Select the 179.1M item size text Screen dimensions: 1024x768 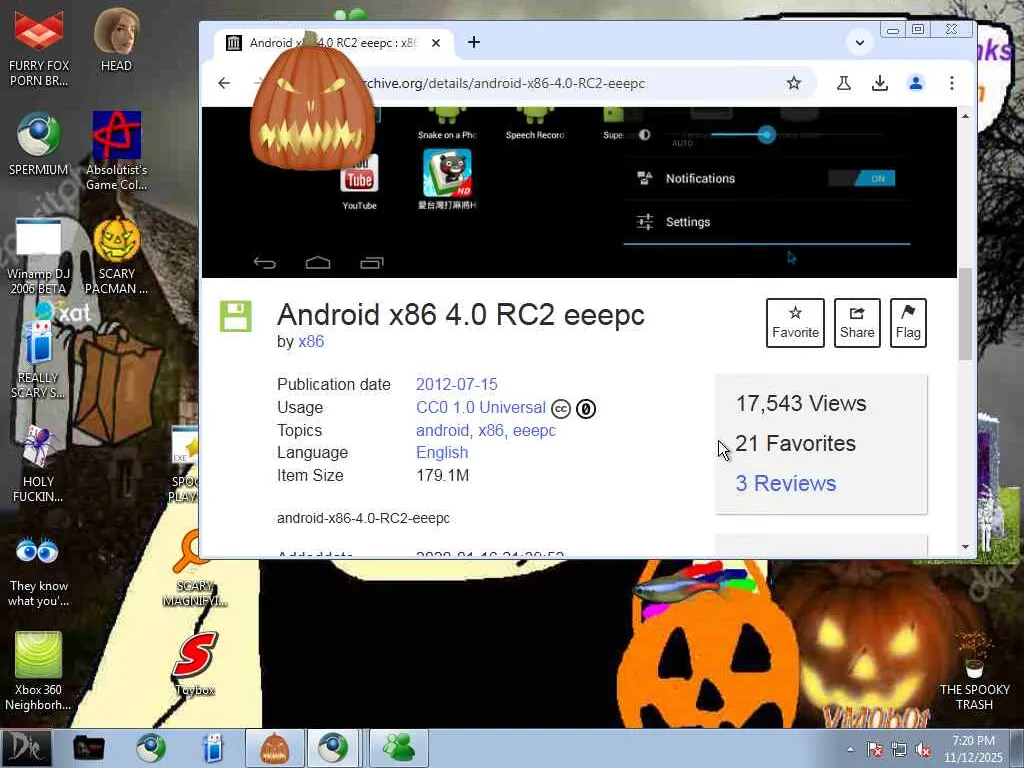click(x=442, y=475)
